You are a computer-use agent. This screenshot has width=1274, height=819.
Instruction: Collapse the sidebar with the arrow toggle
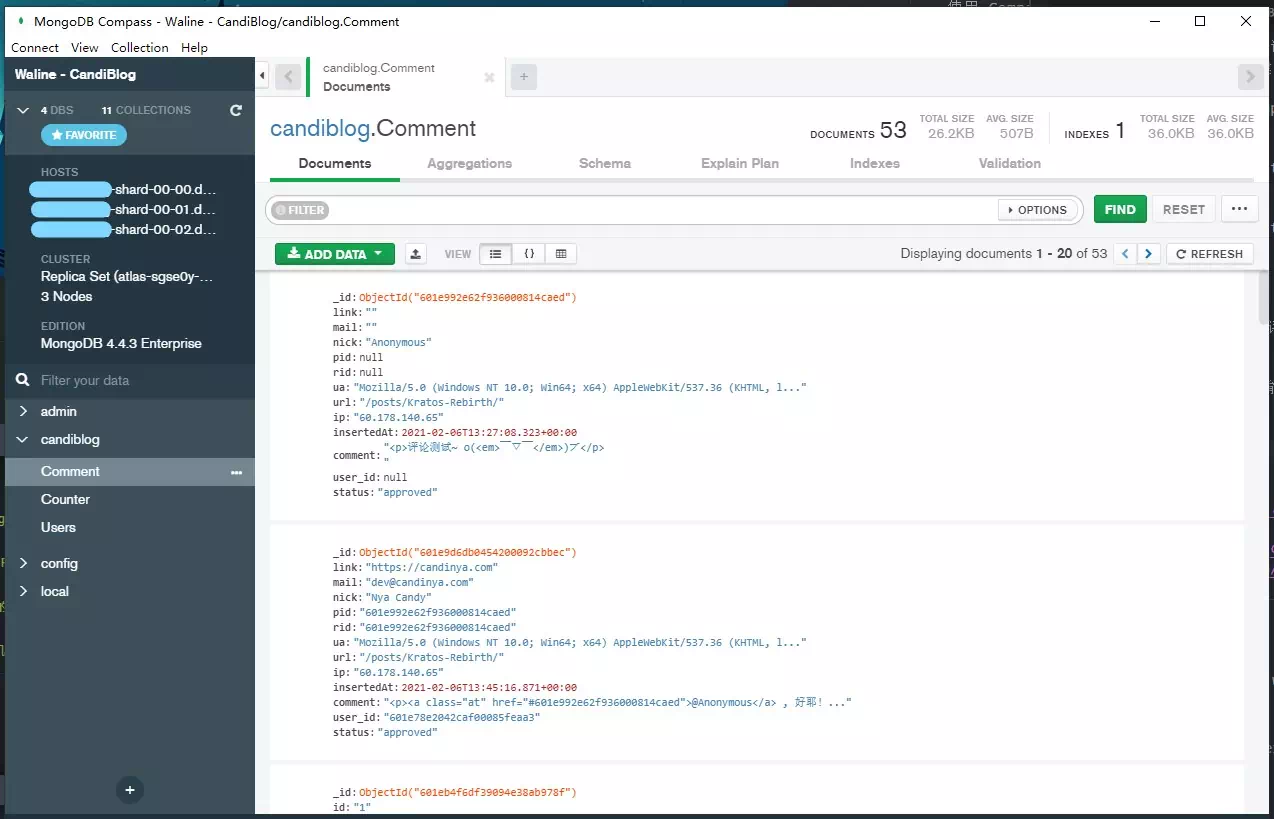point(262,76)
